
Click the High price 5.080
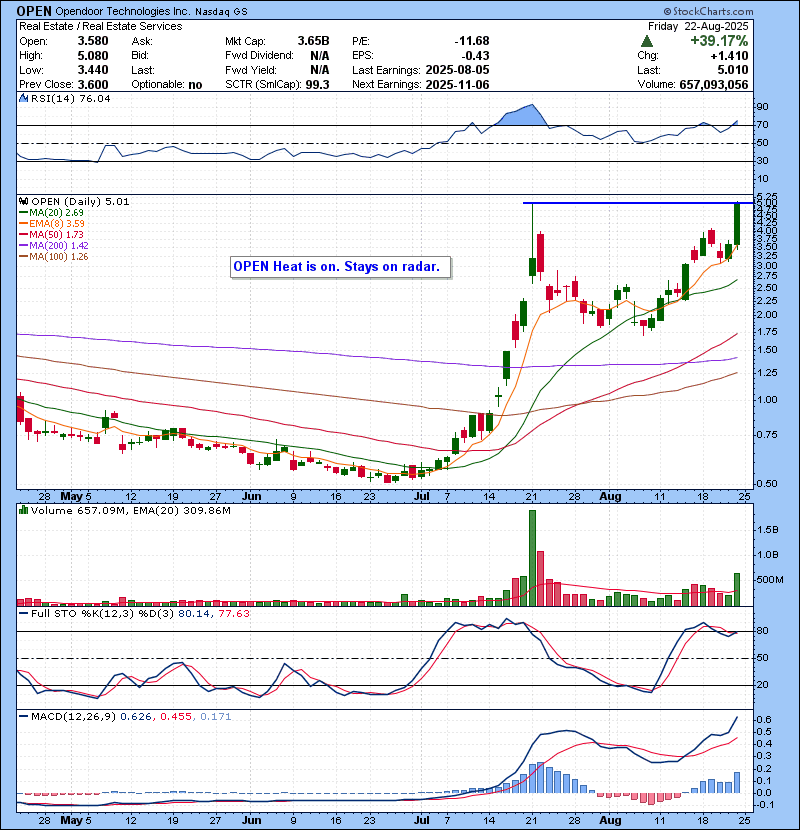(x=93, y=56)
